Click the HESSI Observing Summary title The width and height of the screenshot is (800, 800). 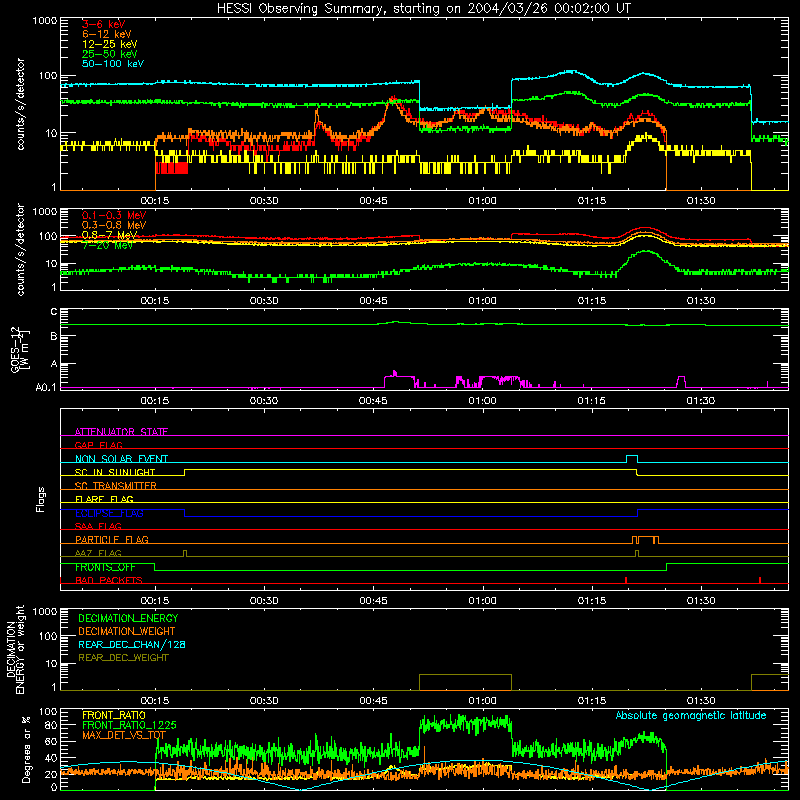click(423, 8)
